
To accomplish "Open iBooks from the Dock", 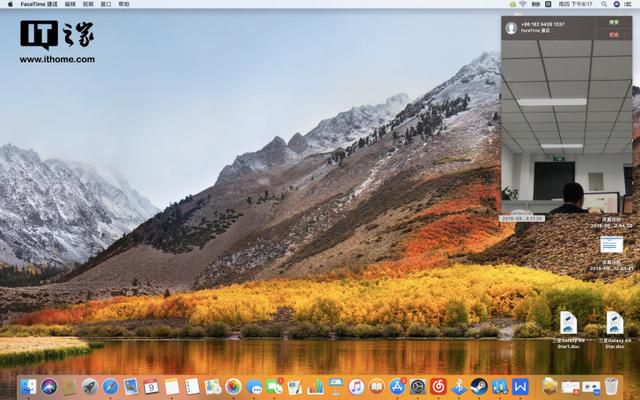I will [377, 387].
